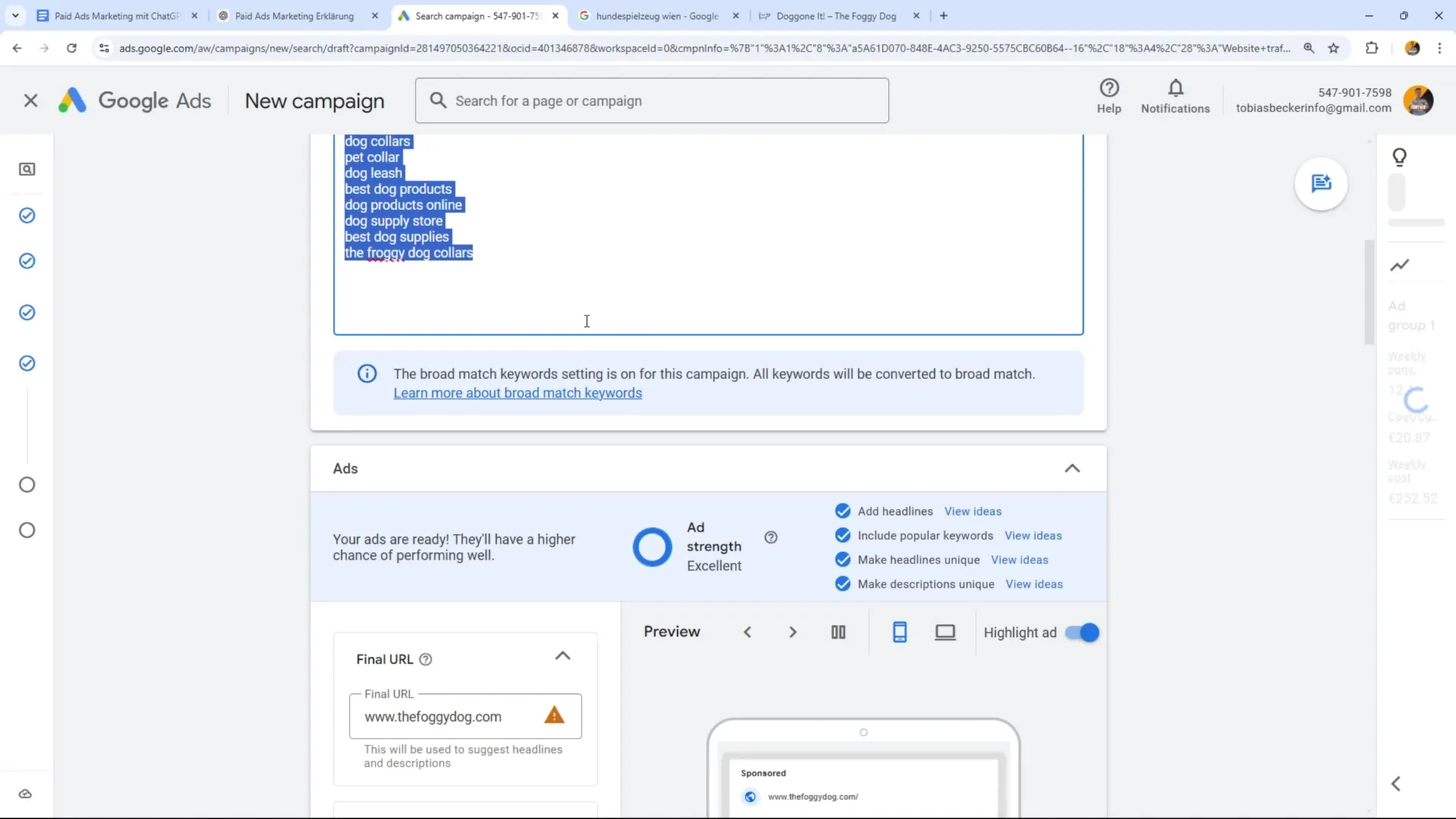Image resolution: width=1456 pixels, height=819 pixels.
Task: Show previous ad preview
Action: point(747,632)
